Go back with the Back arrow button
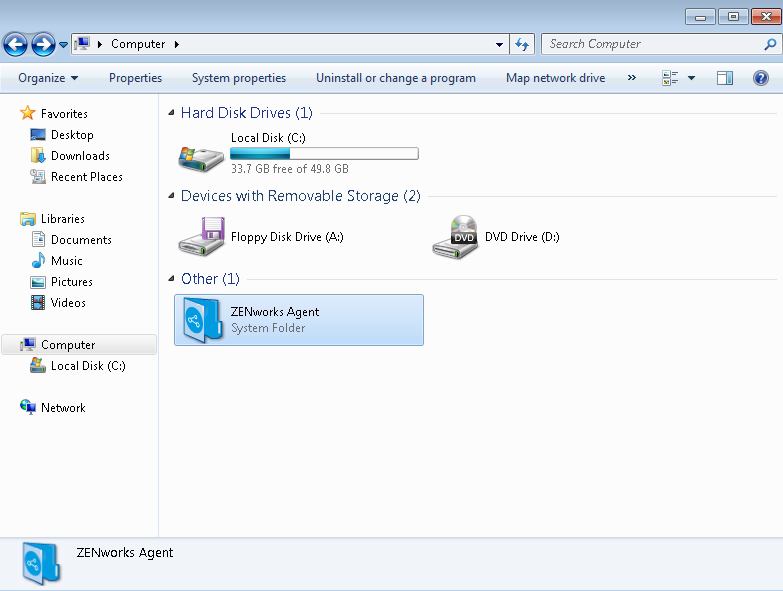The image size is (783, 591). tap(15, 44)
